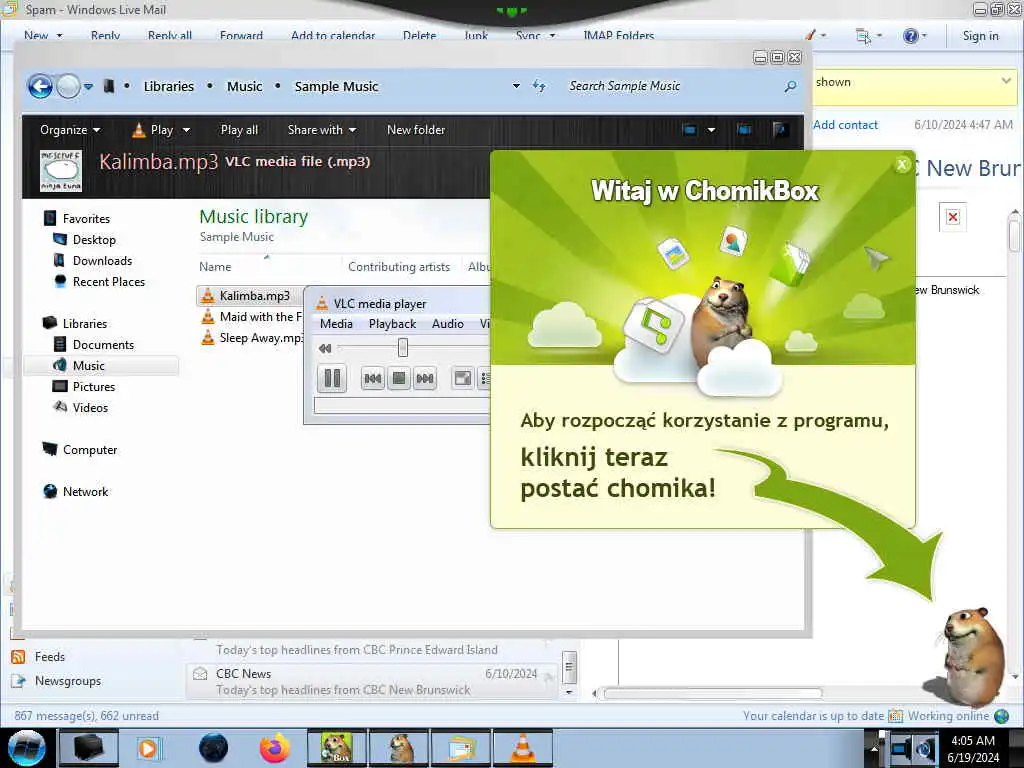Open VLC Audio menu
The height and width of the screenshot is (768, 1024).
click(448, 324)
